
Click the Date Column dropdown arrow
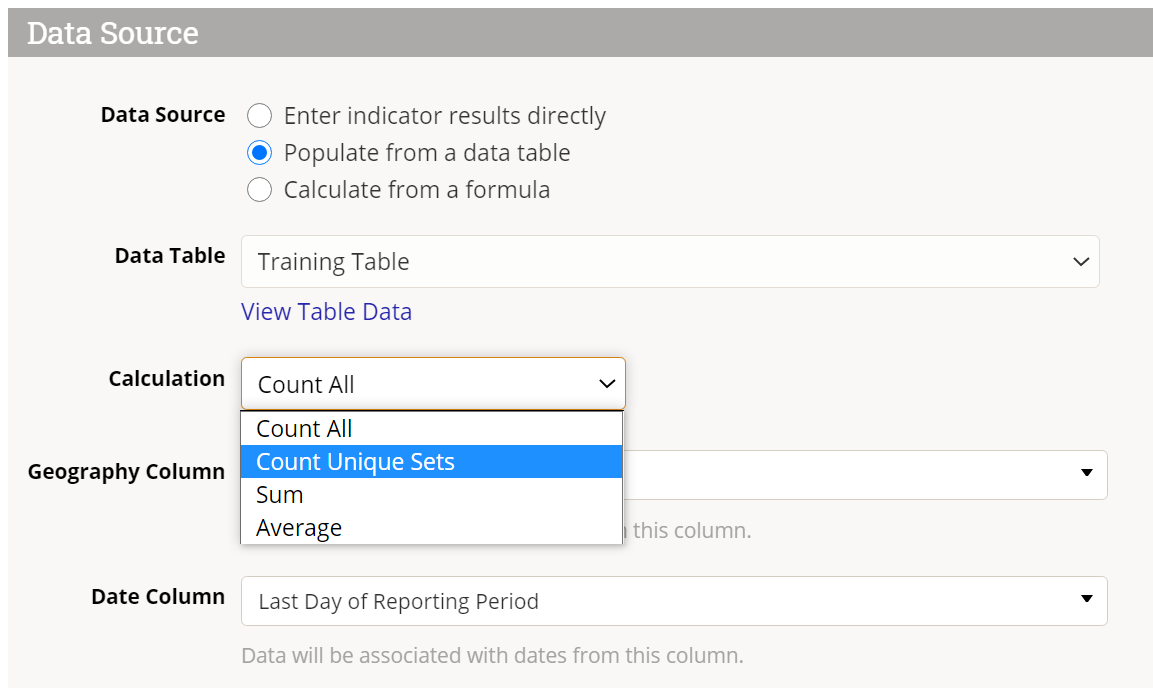click(x=1087, y=599)
